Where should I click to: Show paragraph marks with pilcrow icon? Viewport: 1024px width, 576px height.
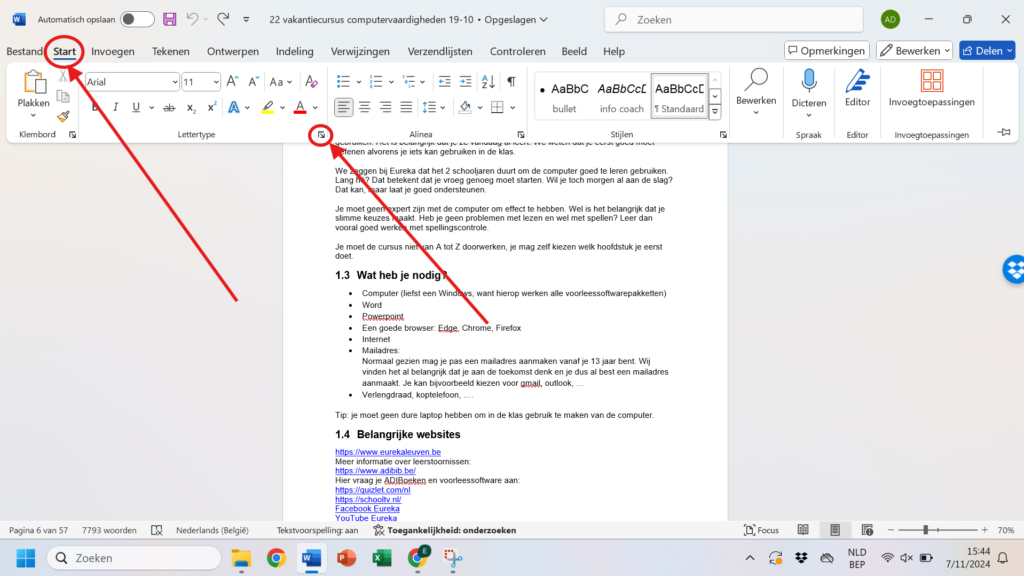[x=511, y=82]
